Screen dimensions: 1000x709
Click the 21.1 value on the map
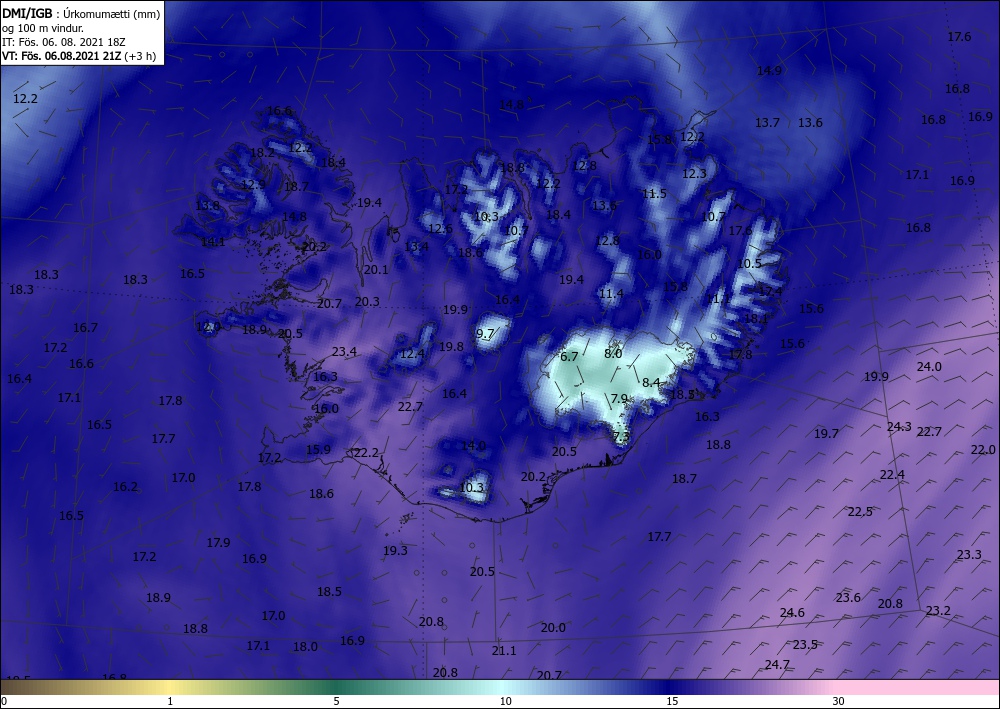click(504, 650)
